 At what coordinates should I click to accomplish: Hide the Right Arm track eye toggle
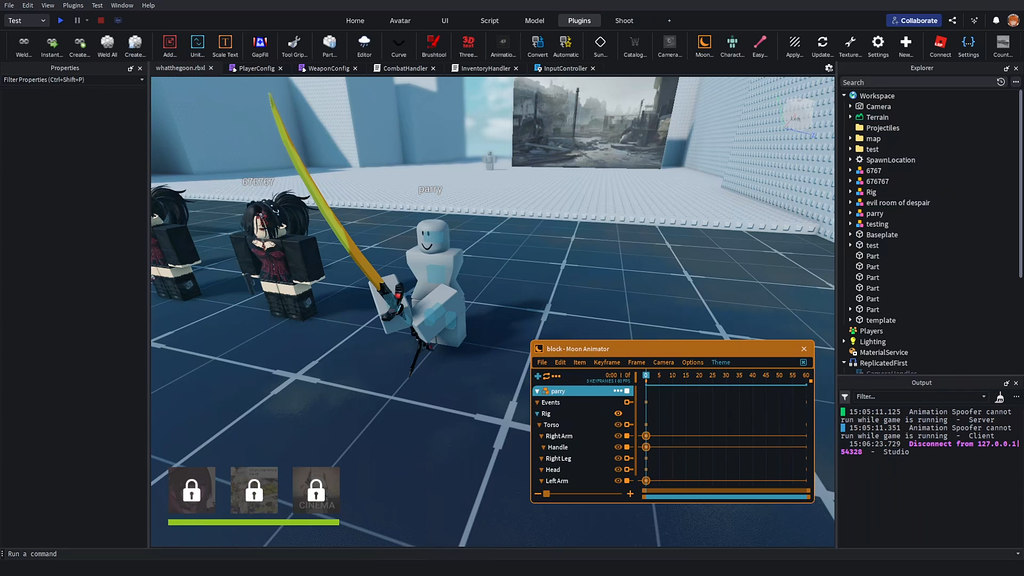(x=618, y=436)
